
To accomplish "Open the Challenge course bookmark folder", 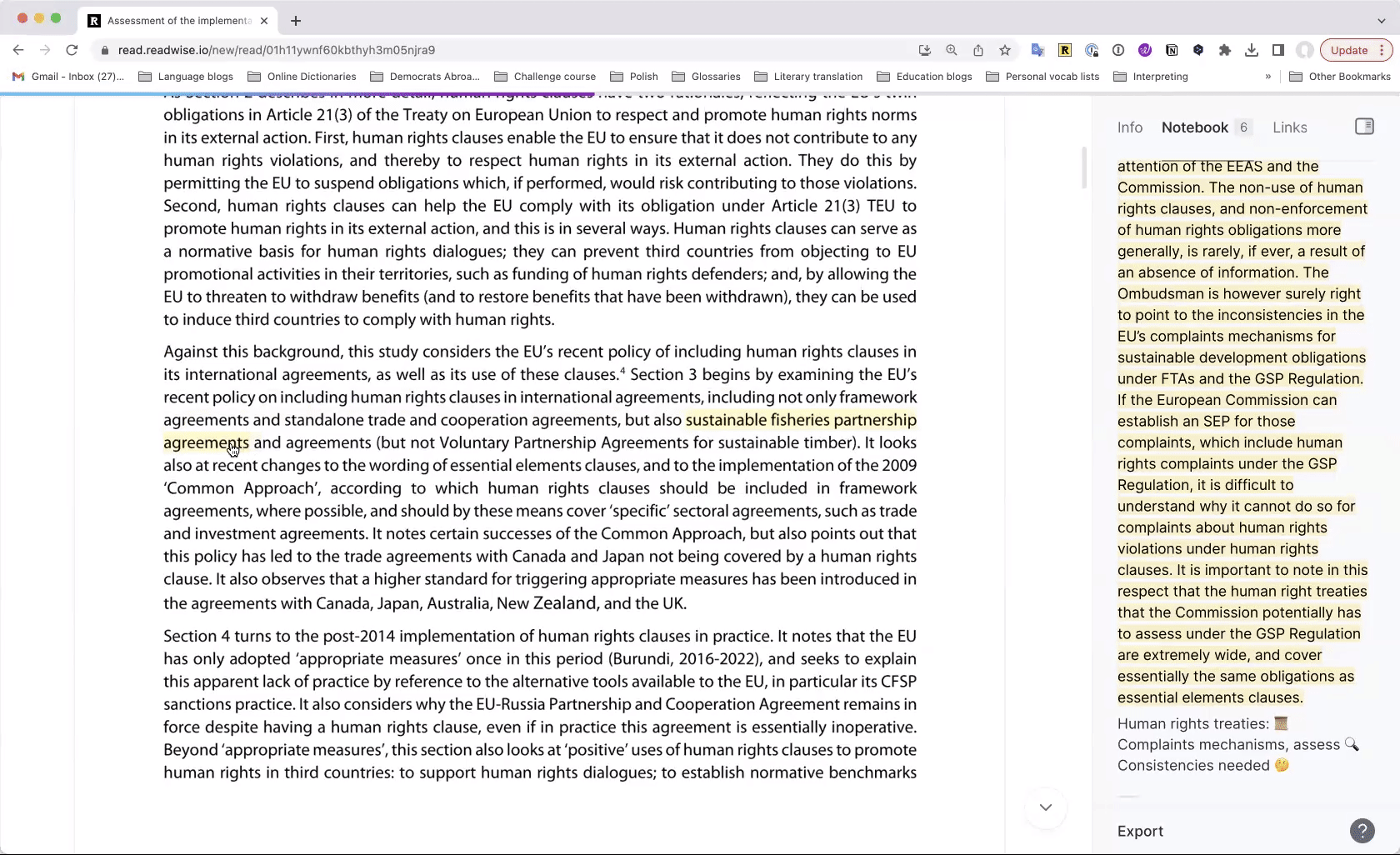I will (545, 77).
